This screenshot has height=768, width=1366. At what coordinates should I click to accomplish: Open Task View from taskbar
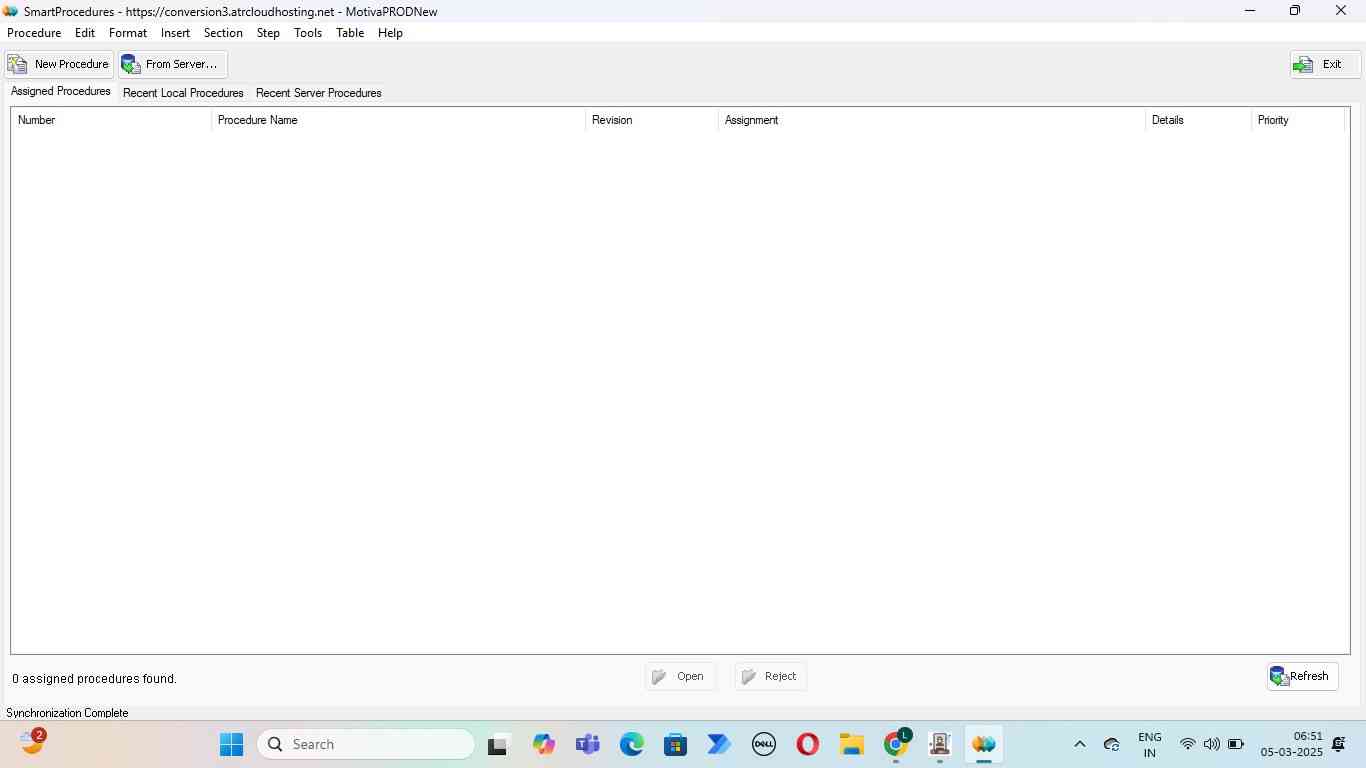[498, 745]
